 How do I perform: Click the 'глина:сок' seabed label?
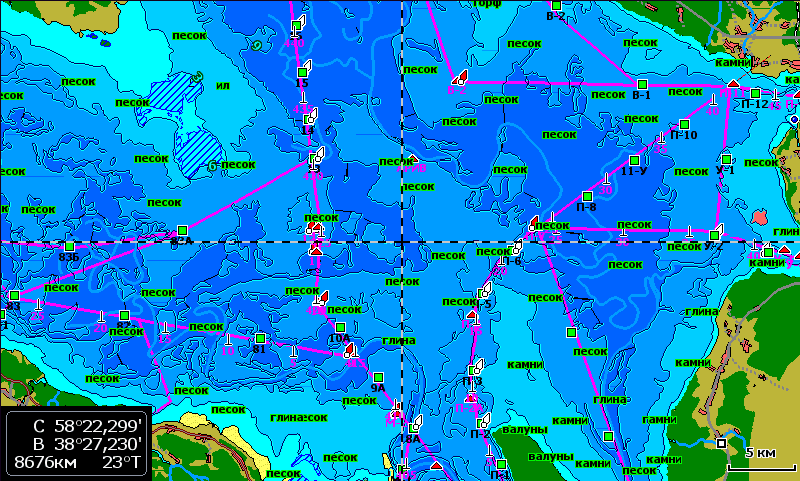[x=298, y=417]
